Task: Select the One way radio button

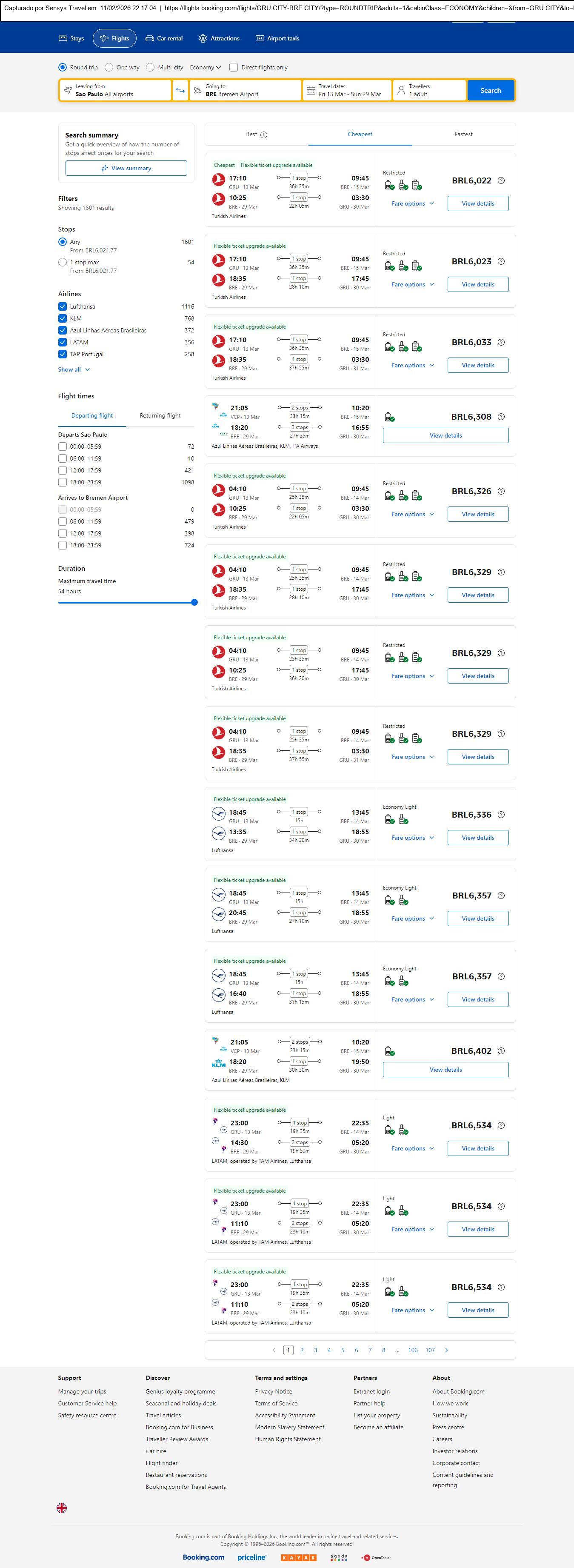Action: click(x=109, y=68)
